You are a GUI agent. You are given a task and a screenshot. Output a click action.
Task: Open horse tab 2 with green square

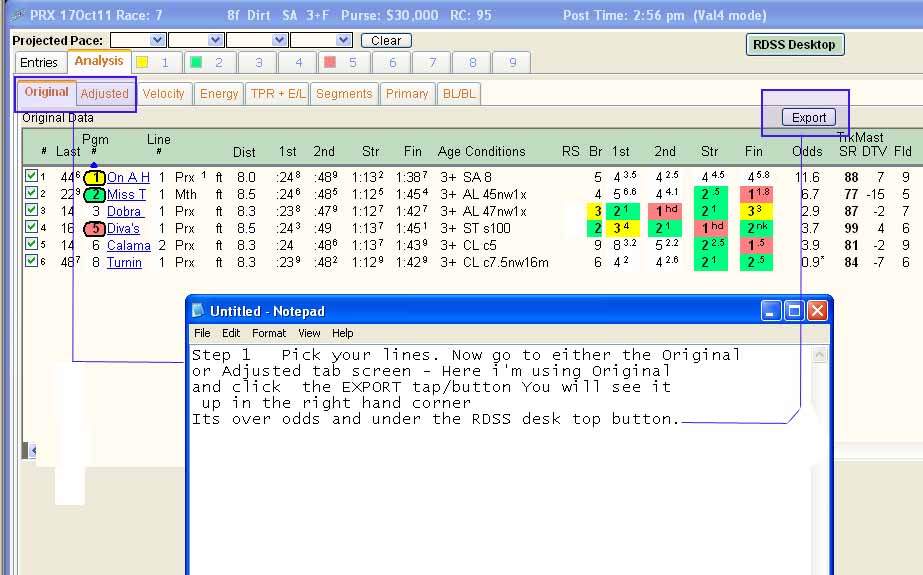point(211,62)
